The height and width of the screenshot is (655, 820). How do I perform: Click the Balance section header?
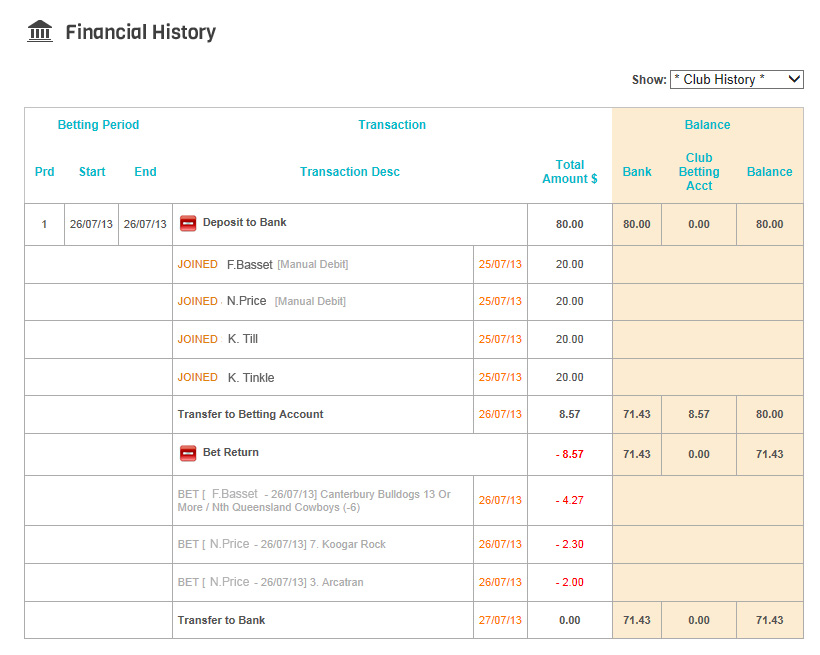pos(707,124)
